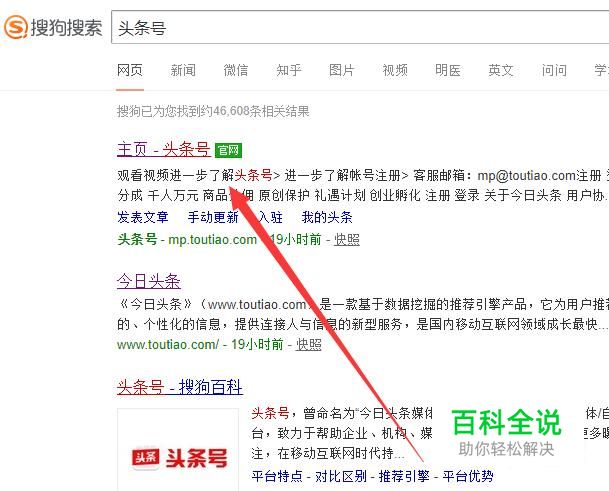
Task: Focus the search box containing 头条号
Action: click(360, 28)
